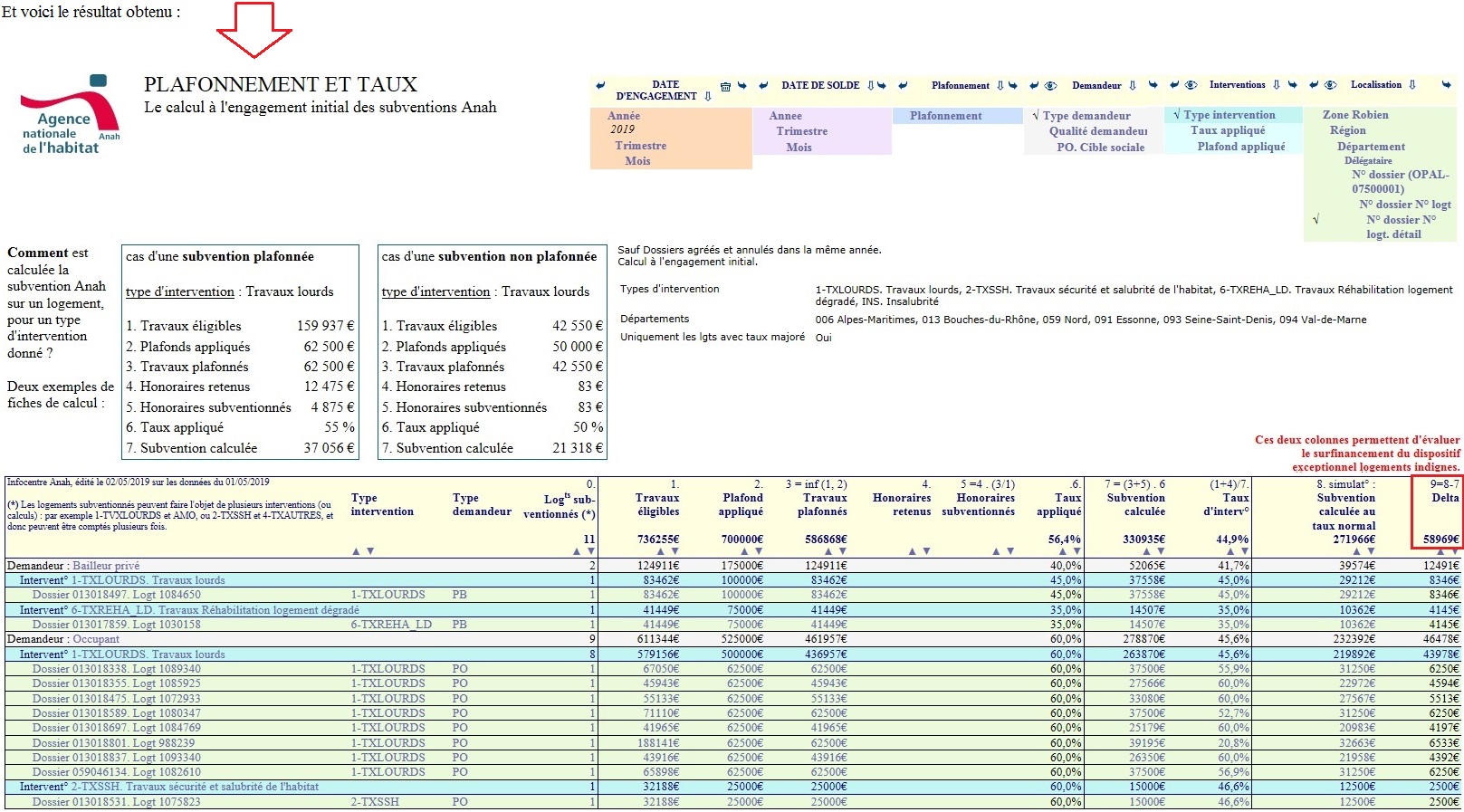Toggle the eye icon beside Localisation

(x=1331, y=84)
